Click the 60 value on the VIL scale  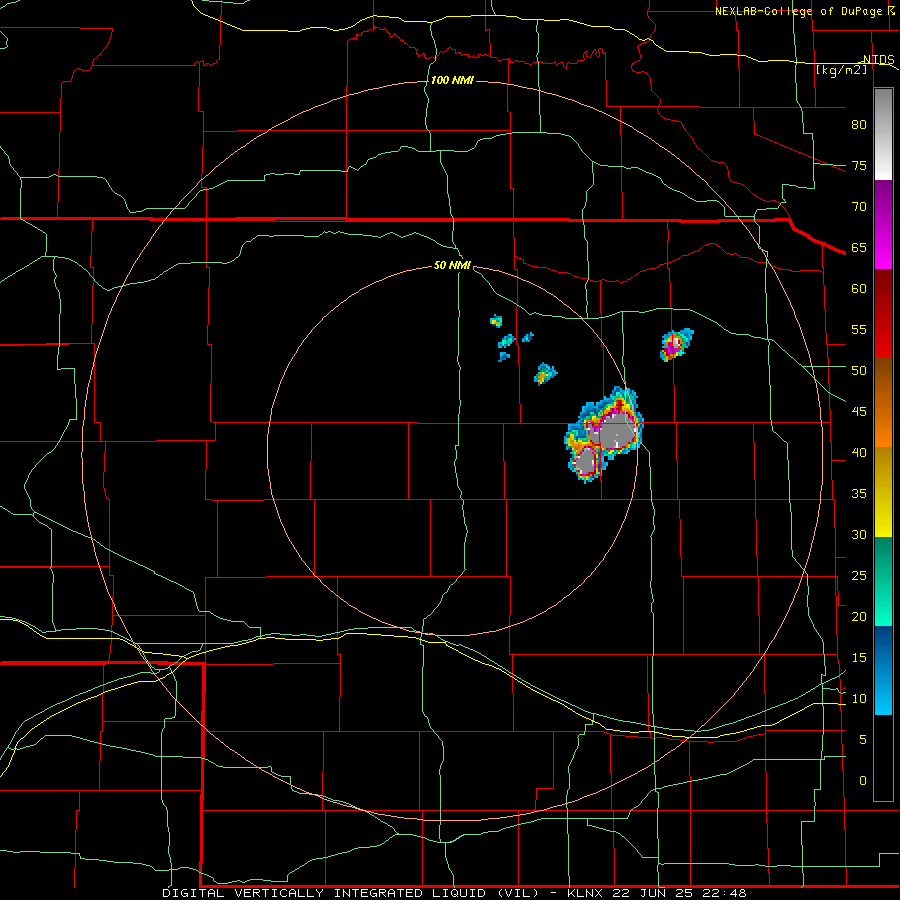click(859, 288)
